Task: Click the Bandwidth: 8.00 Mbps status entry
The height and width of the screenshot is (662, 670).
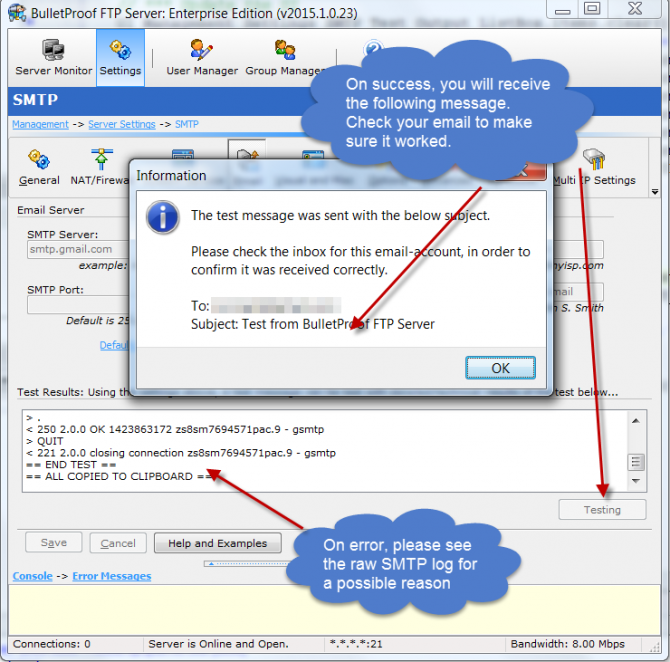Action: (x=567, y=644)
